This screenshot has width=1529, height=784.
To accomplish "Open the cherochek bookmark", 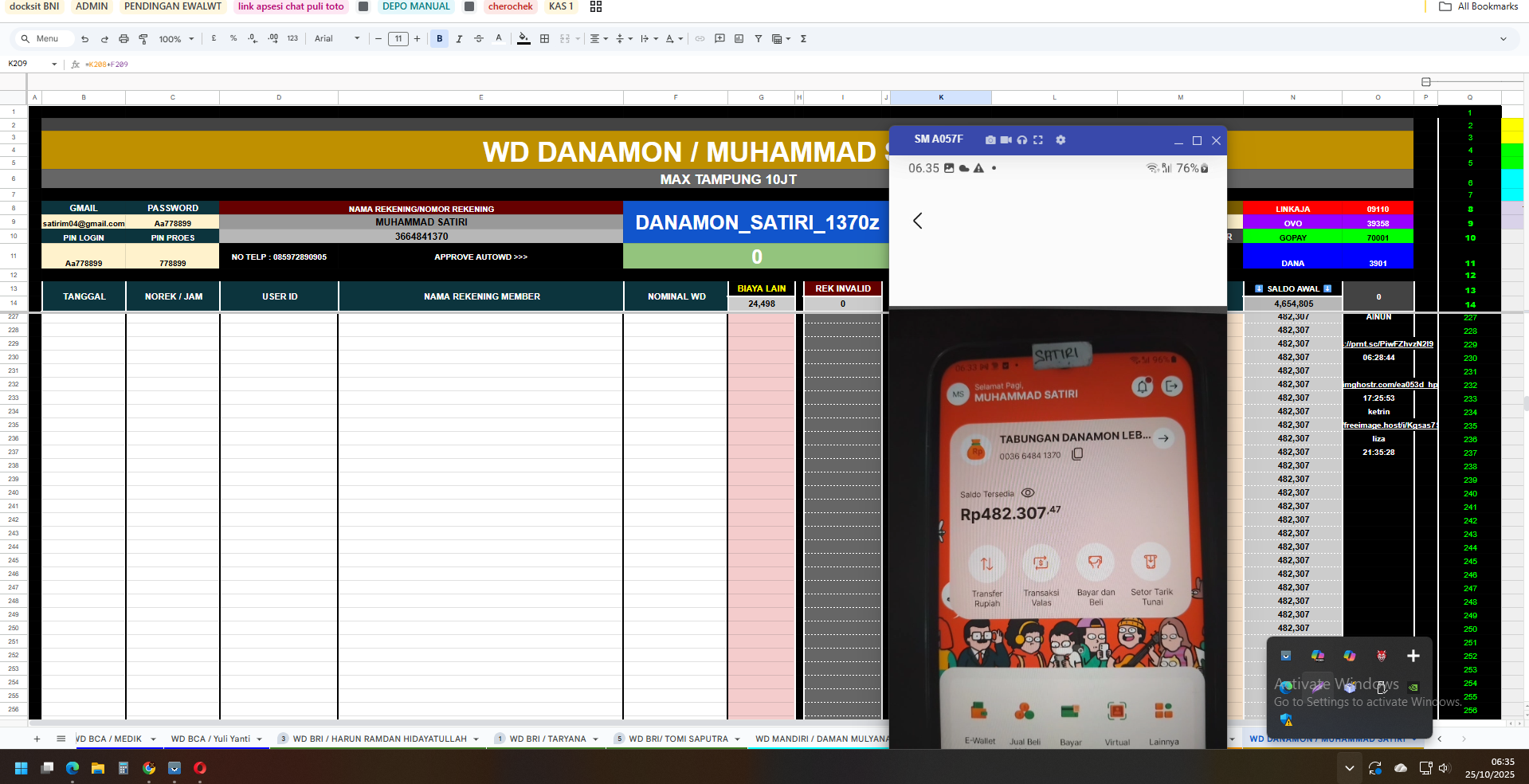I will [x=511, y=6].
